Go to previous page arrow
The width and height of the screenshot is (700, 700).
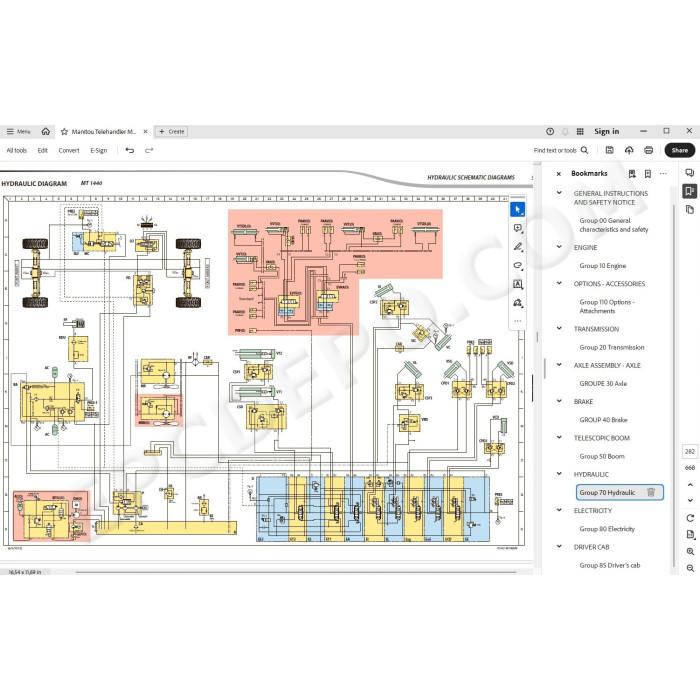[x=690, y=485]
